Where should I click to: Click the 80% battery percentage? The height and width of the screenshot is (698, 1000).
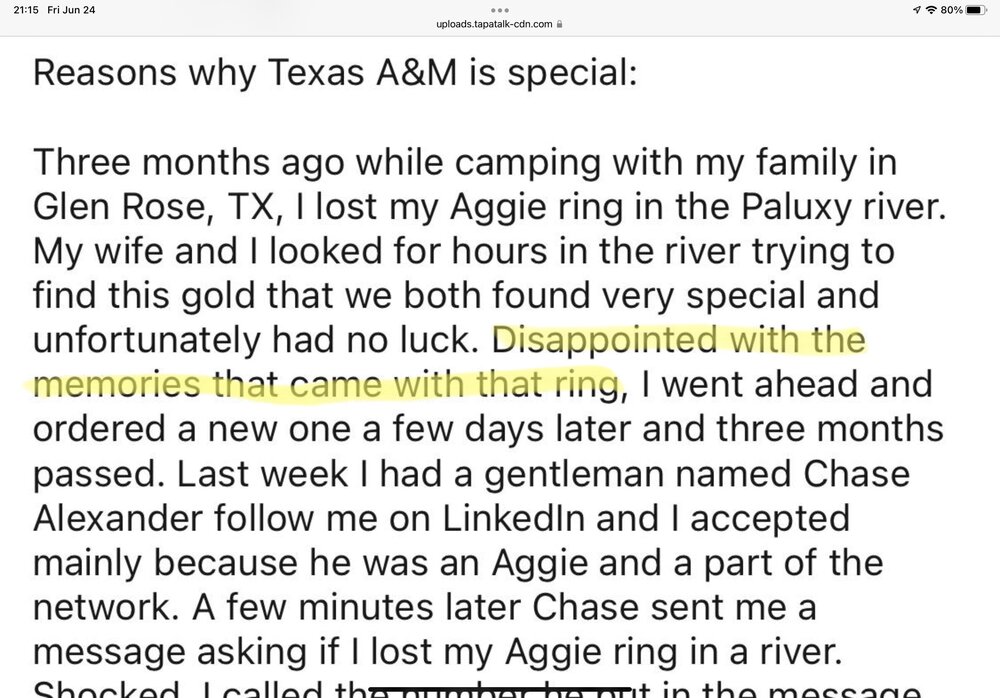950,9
